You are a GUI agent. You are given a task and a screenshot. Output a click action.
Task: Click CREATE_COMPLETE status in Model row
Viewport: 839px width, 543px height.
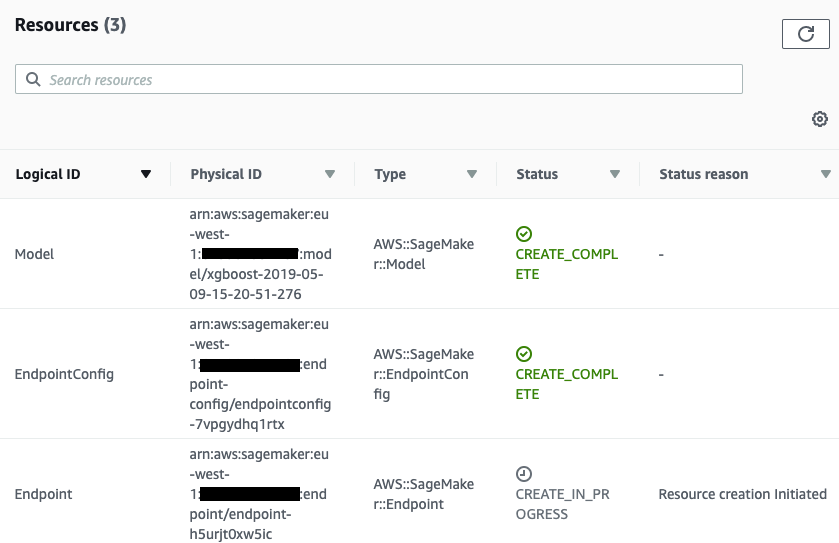coord(567,264)
